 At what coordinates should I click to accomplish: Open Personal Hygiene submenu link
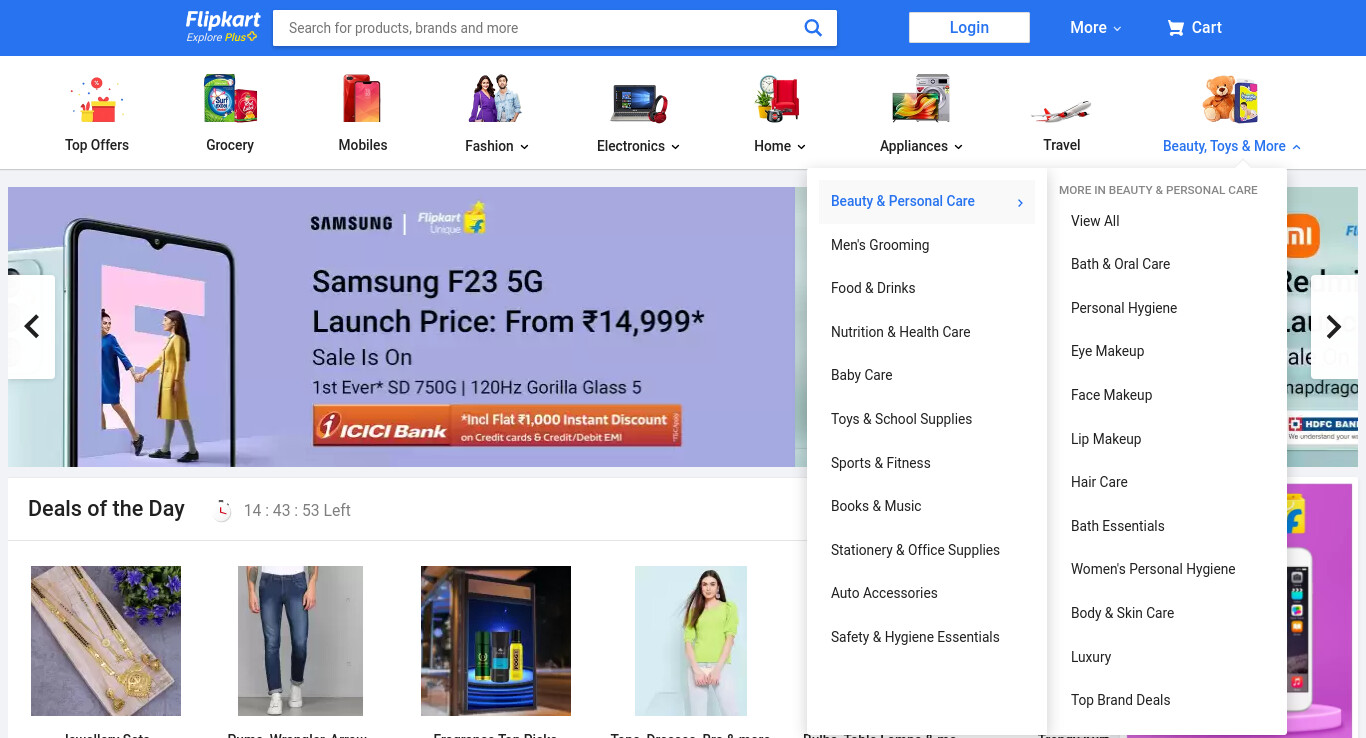coord(1124,308)
